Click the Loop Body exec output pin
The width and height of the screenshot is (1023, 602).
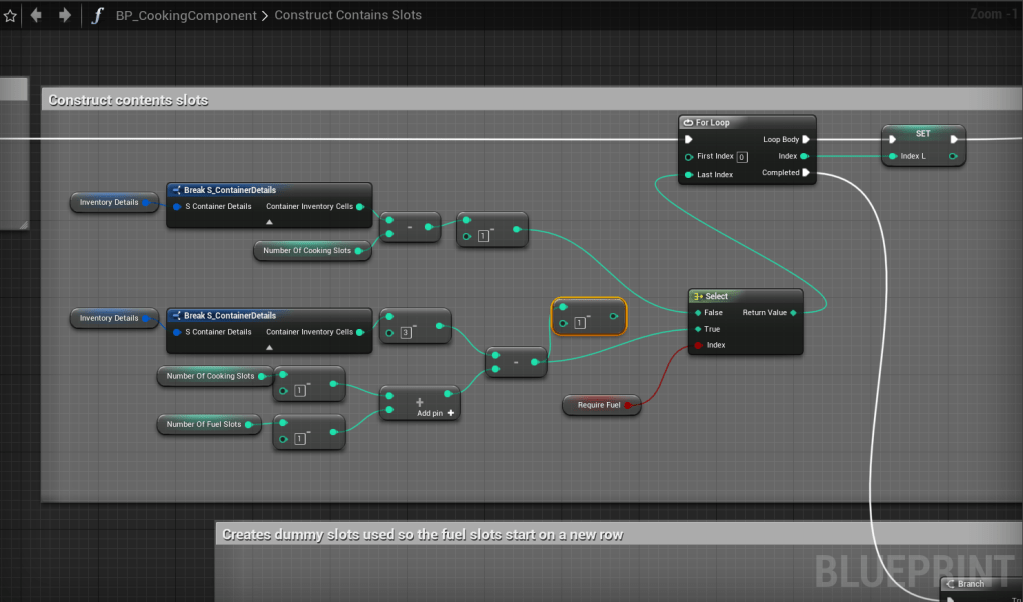pyautogui.click(x=806, y=140)
